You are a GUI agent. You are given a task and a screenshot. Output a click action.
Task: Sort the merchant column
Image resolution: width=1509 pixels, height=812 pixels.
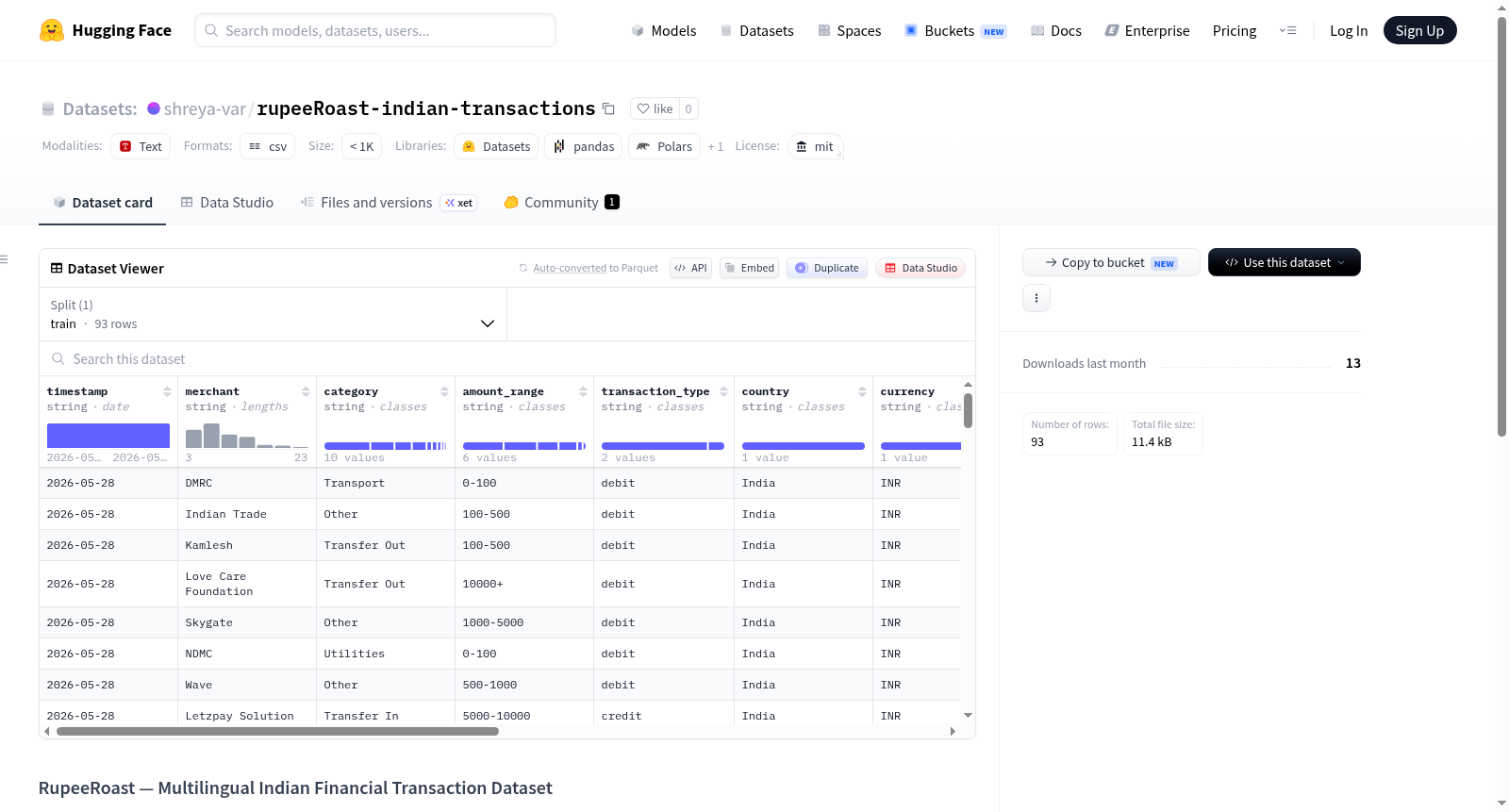pos(306,391)
